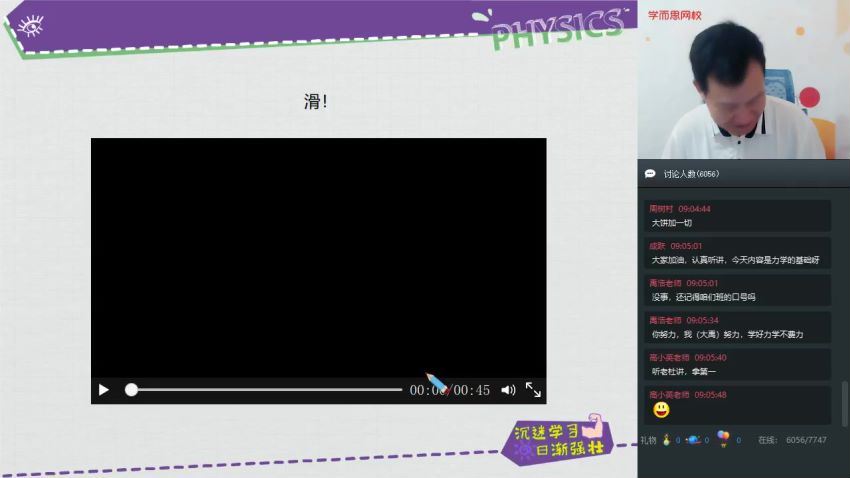Play the embedded video
Screen dimensions: 850x478
(103, 390)
